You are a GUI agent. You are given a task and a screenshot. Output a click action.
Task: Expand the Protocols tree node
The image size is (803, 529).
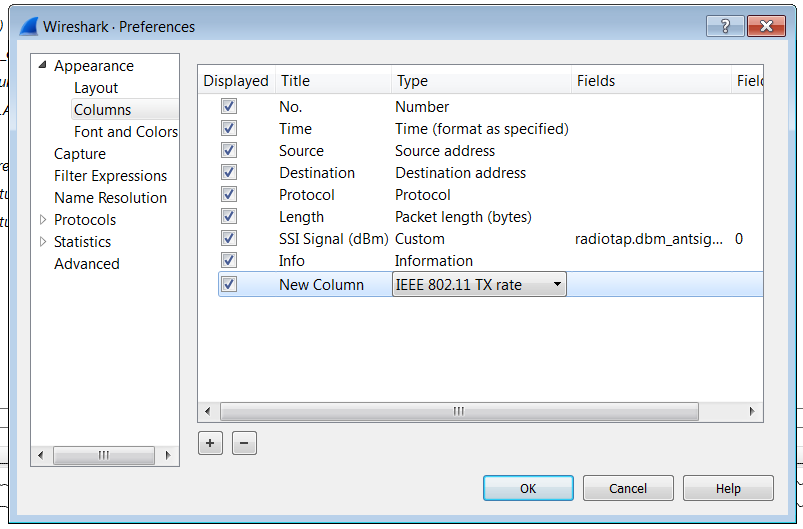[x=43, y=220]
